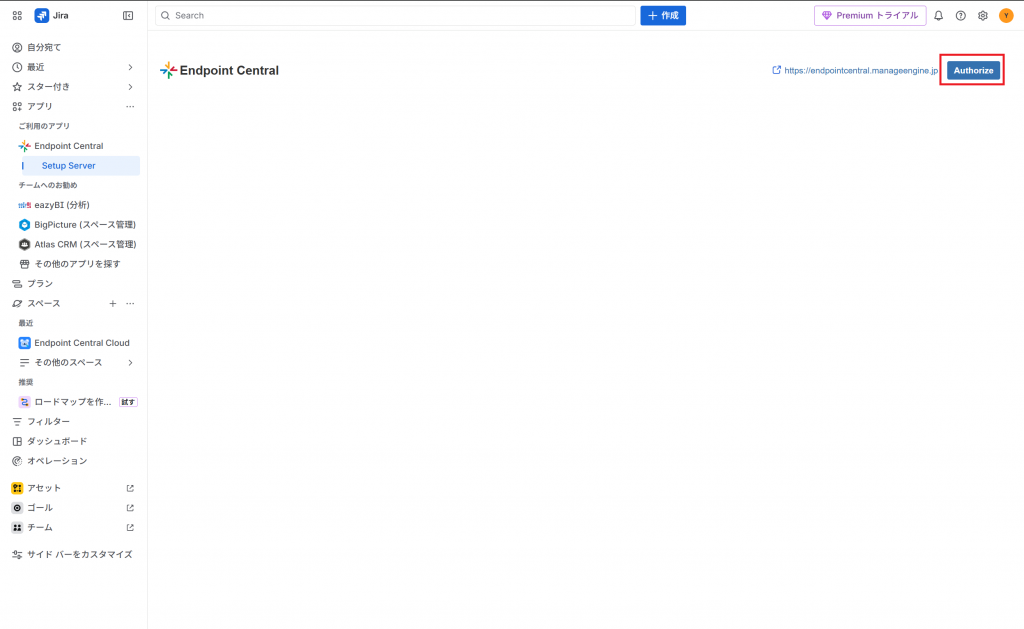Click the external link icon next to チーム
This screenshot has width=1024, height=629.
[x=130, y=527]
